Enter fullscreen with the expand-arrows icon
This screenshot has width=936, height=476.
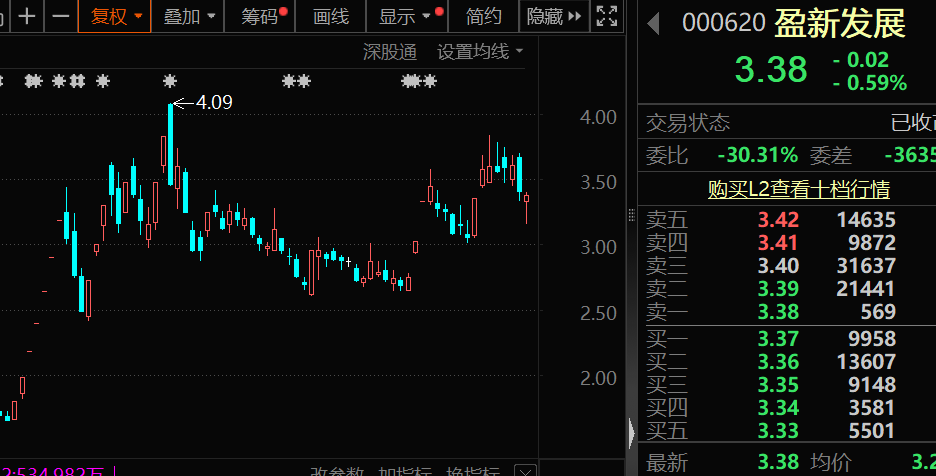[606, 16]
